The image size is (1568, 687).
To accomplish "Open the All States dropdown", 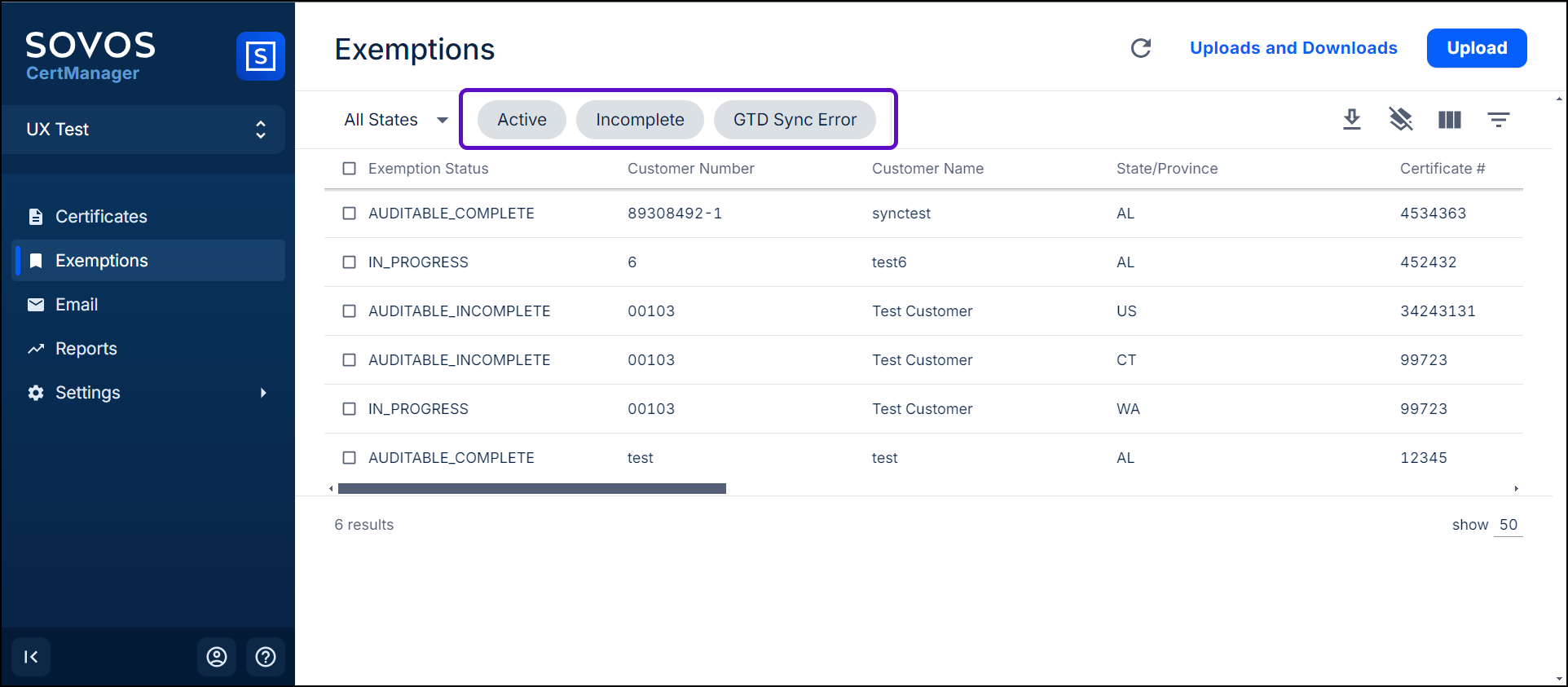I will coord(396,120).
